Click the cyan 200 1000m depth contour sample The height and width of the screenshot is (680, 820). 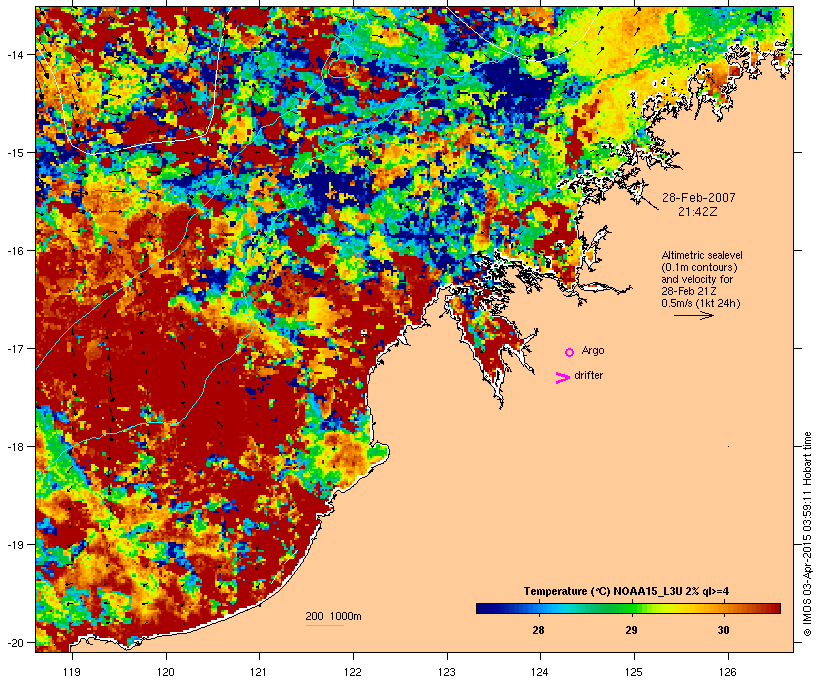[x=325, y=626]
